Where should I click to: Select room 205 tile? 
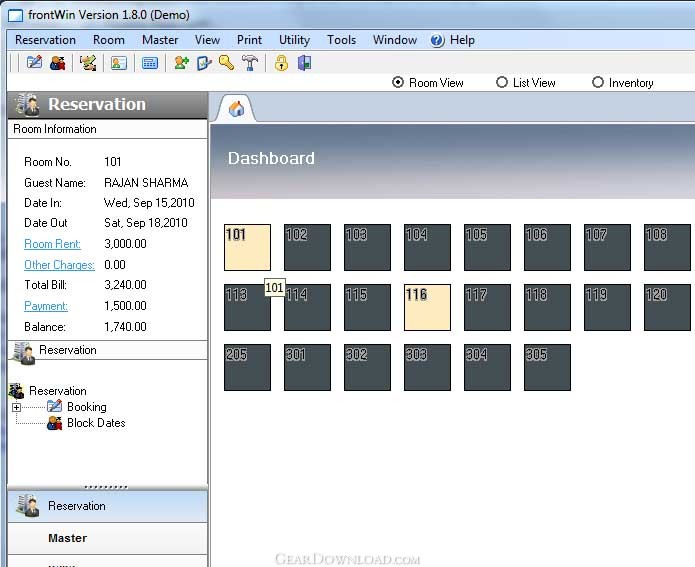point(247,368)
